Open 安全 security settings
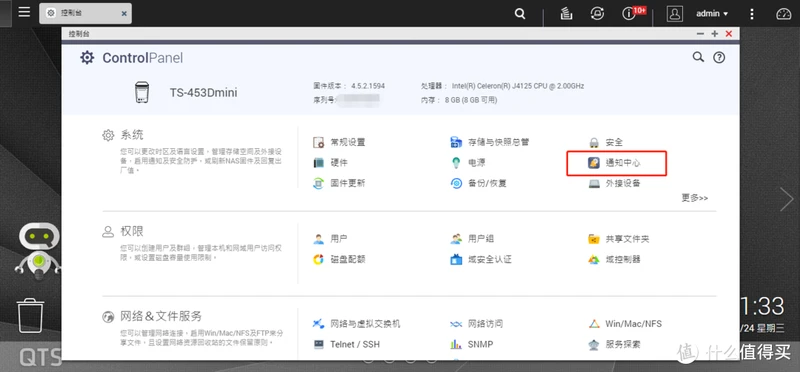This screenshot has width=800, height=372. [605, 142]
